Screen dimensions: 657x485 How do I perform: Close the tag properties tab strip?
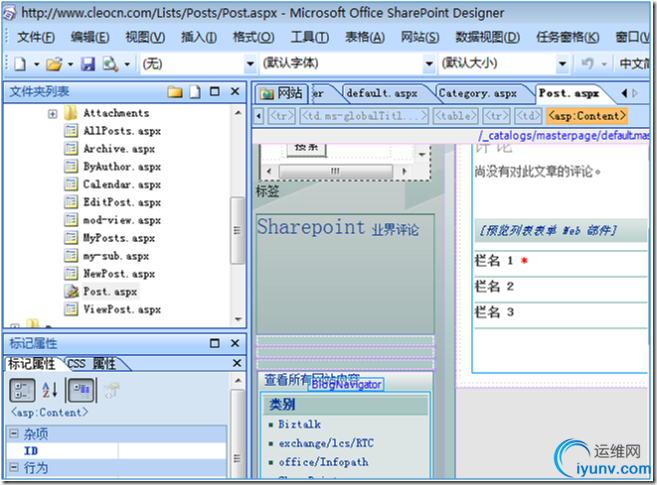(237, 363)
